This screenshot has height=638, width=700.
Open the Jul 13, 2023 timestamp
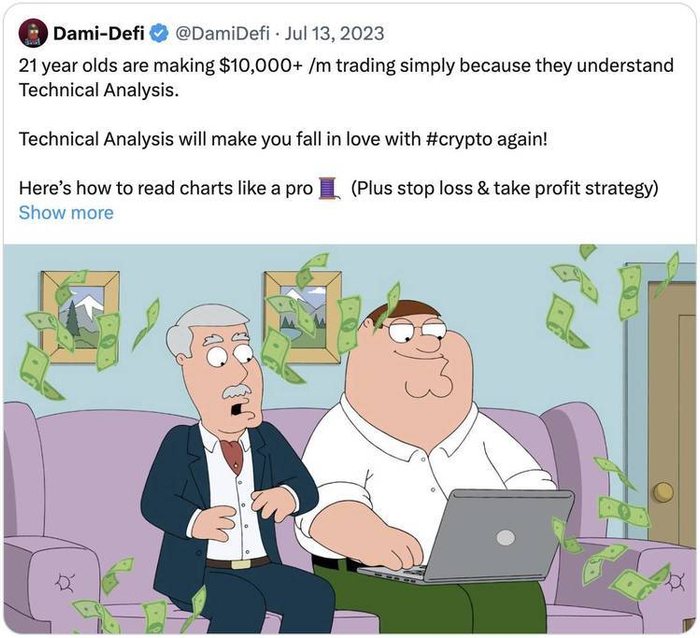[334, 33]
